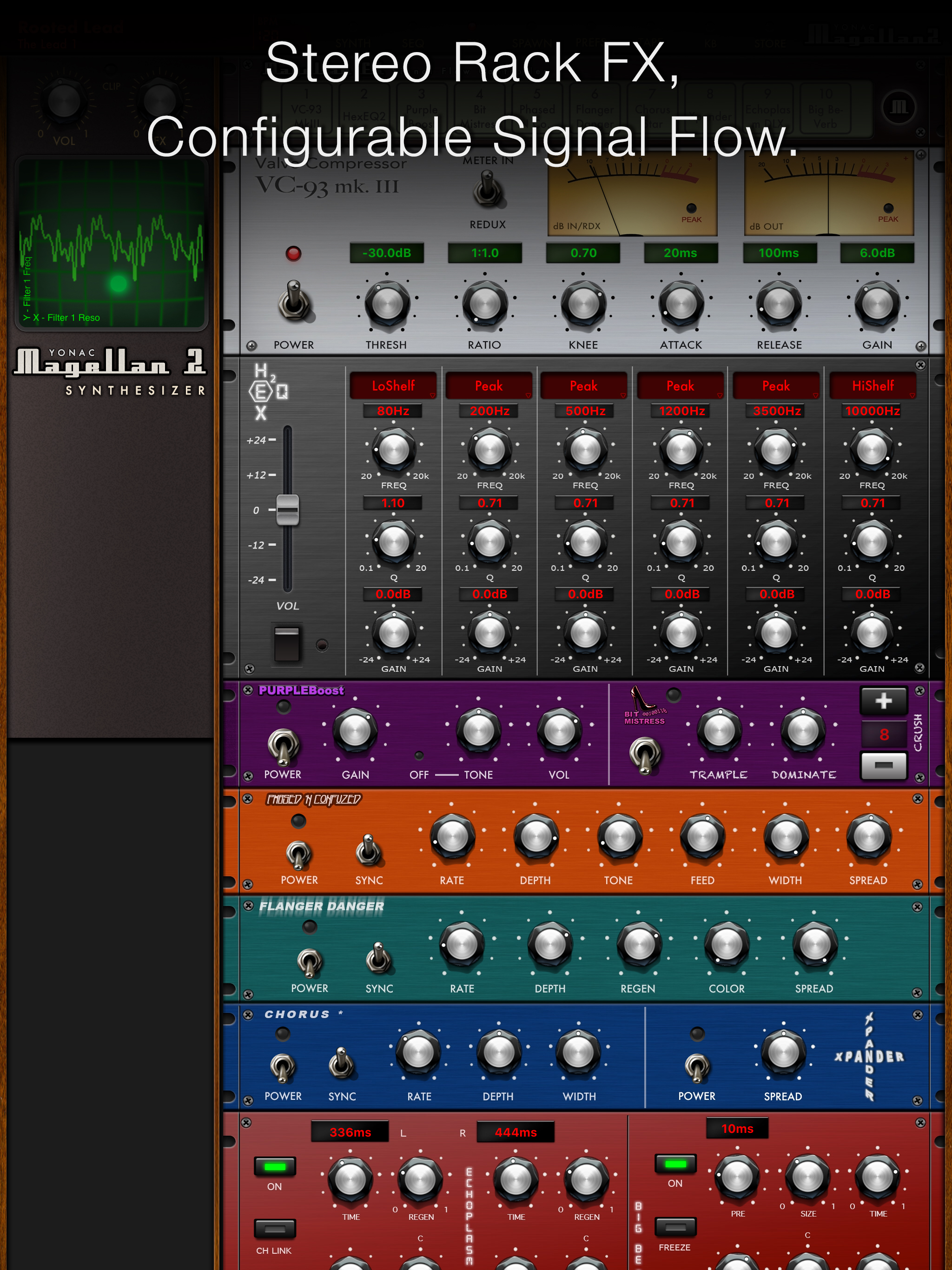This screenshot has width=952, height=1270.
Task: Click the Xpander Spread knob
Action: click(x=783, y=1053)
